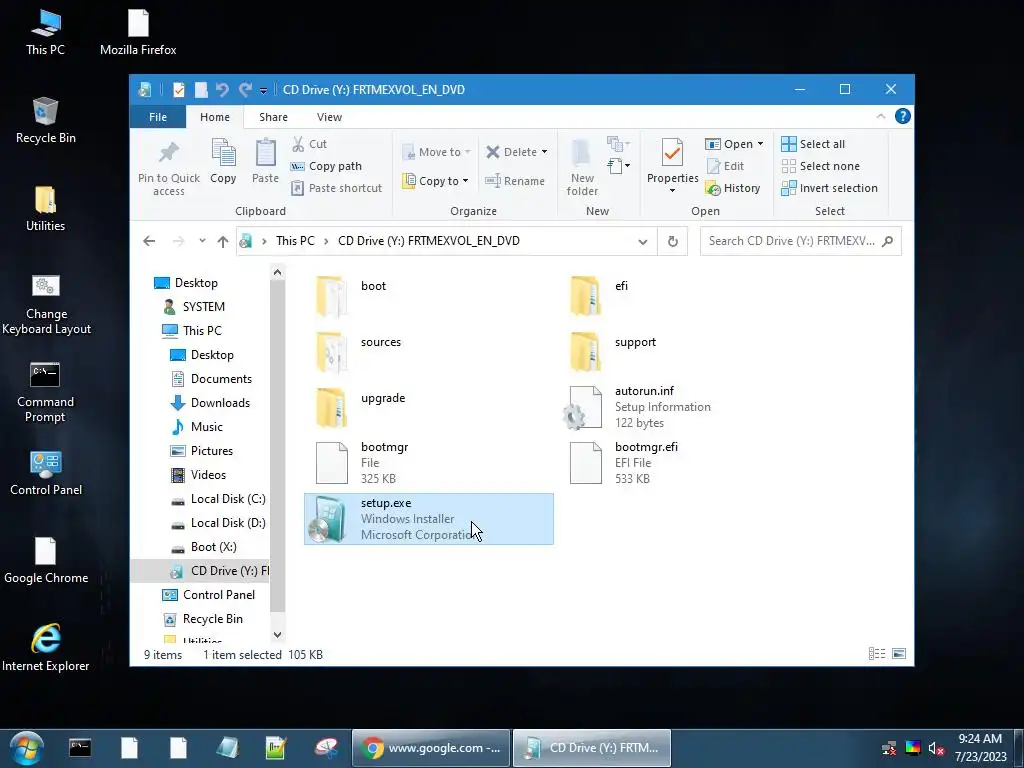Click the Command Prompt desktop icon
1024x768 pixels.
coord(45,392)
